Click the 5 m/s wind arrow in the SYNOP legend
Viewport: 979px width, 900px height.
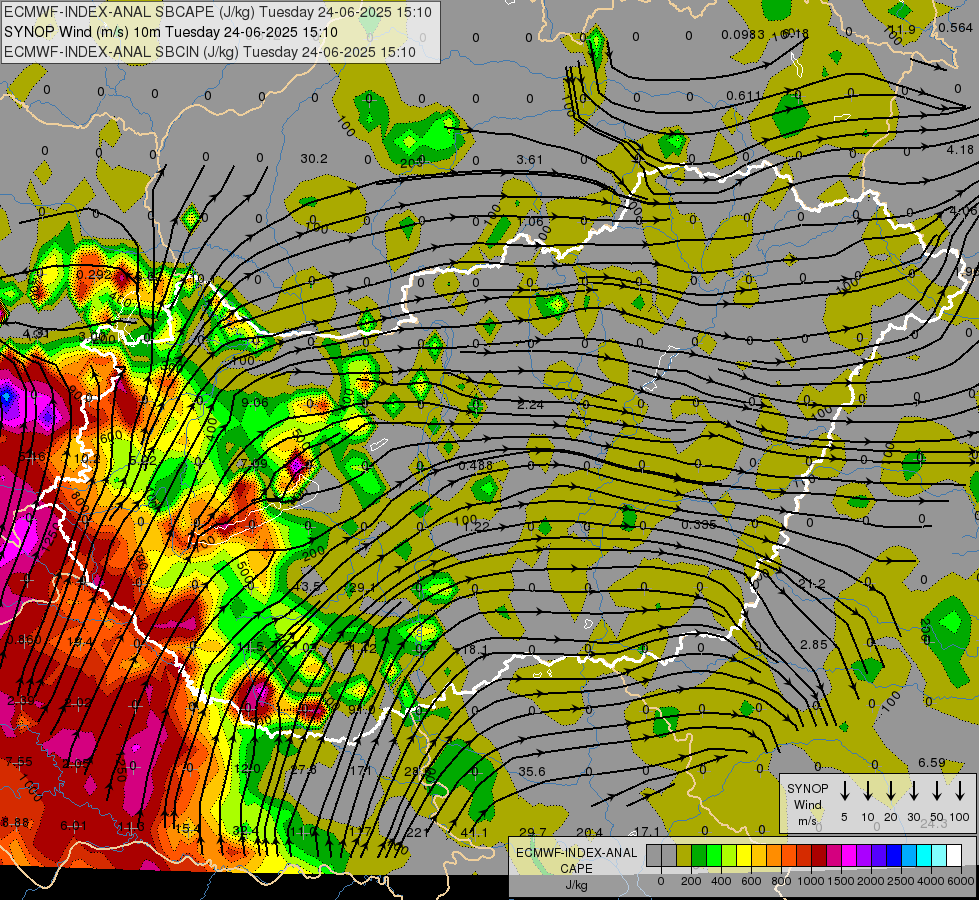point(845,791)
